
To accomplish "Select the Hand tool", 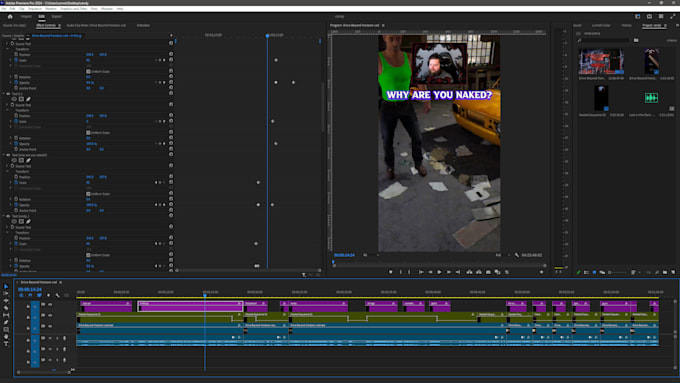I will click(6, 337).
